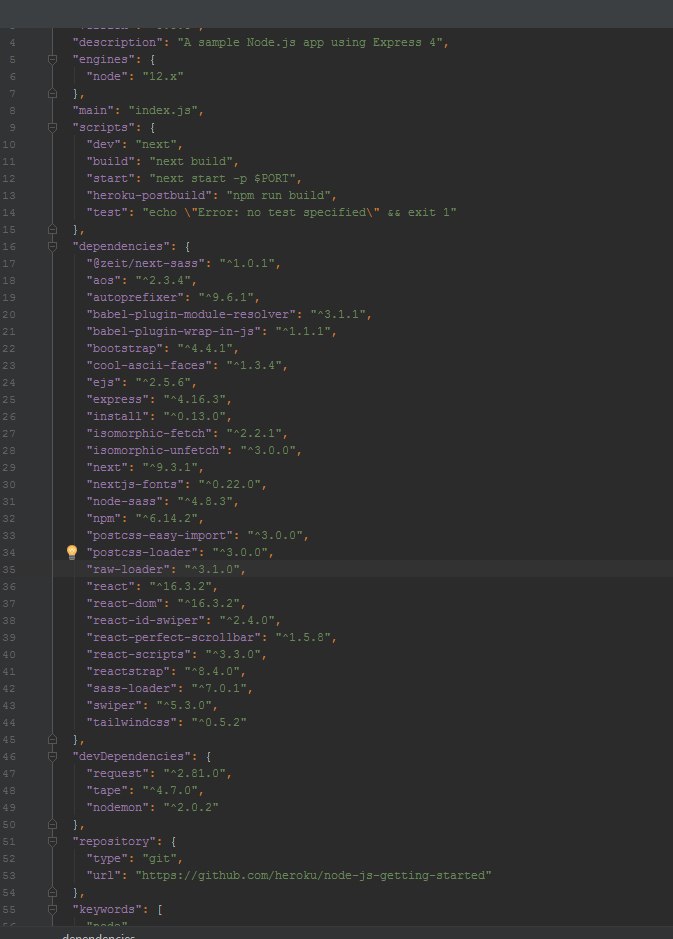Click the "heroku-postbuild" key
Screen dimensions: 673x939
[x=149, y=195]
